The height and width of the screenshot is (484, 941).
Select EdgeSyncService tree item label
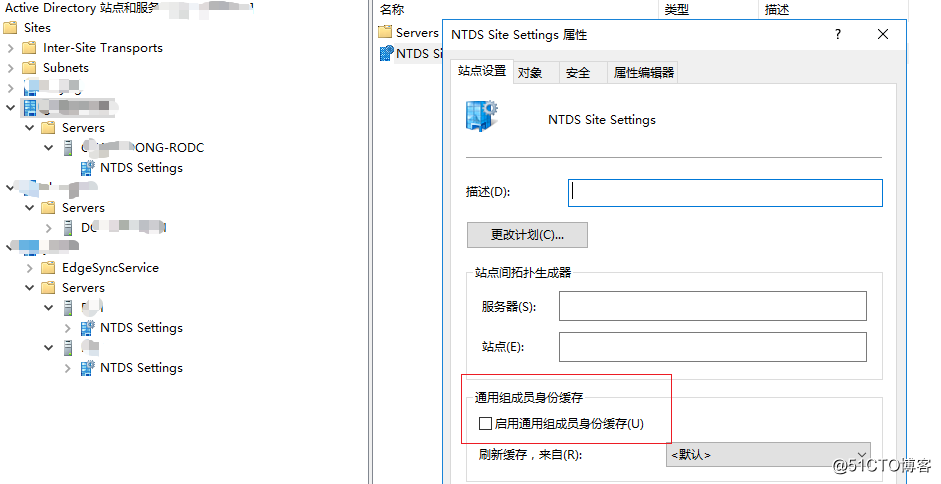[110, 268]
